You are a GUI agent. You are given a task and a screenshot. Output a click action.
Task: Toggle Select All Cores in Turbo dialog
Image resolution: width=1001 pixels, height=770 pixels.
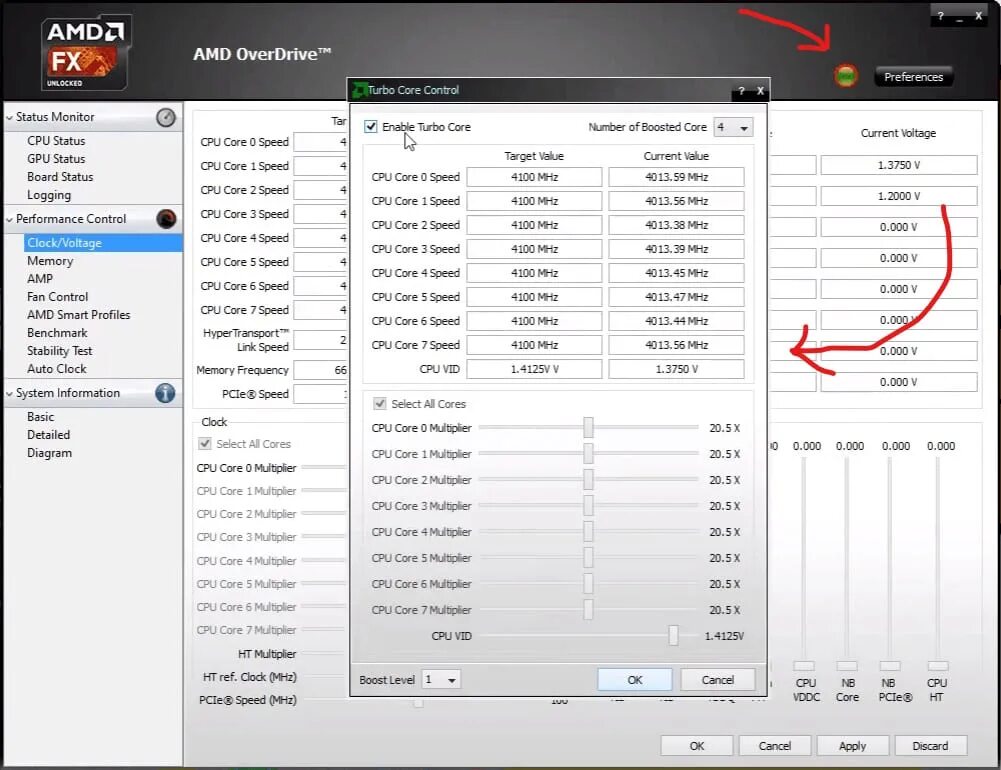tap(380, 404)
